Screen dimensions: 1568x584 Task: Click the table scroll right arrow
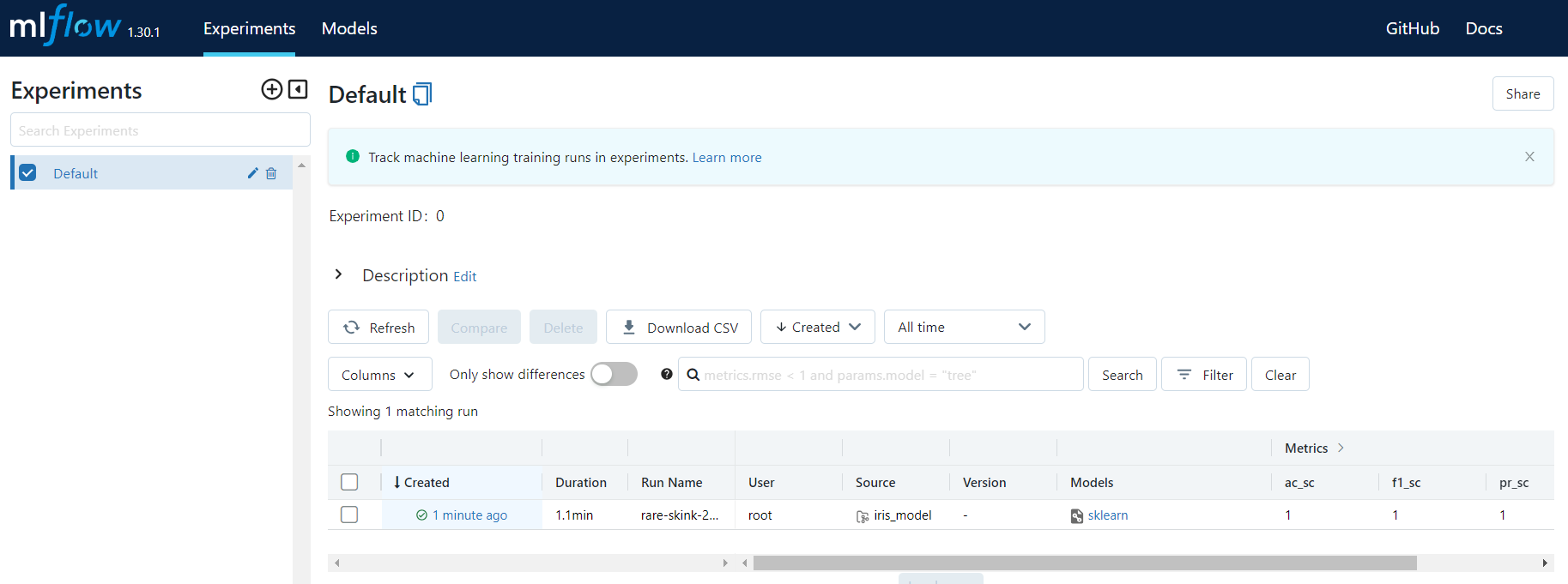[1545, 563]
